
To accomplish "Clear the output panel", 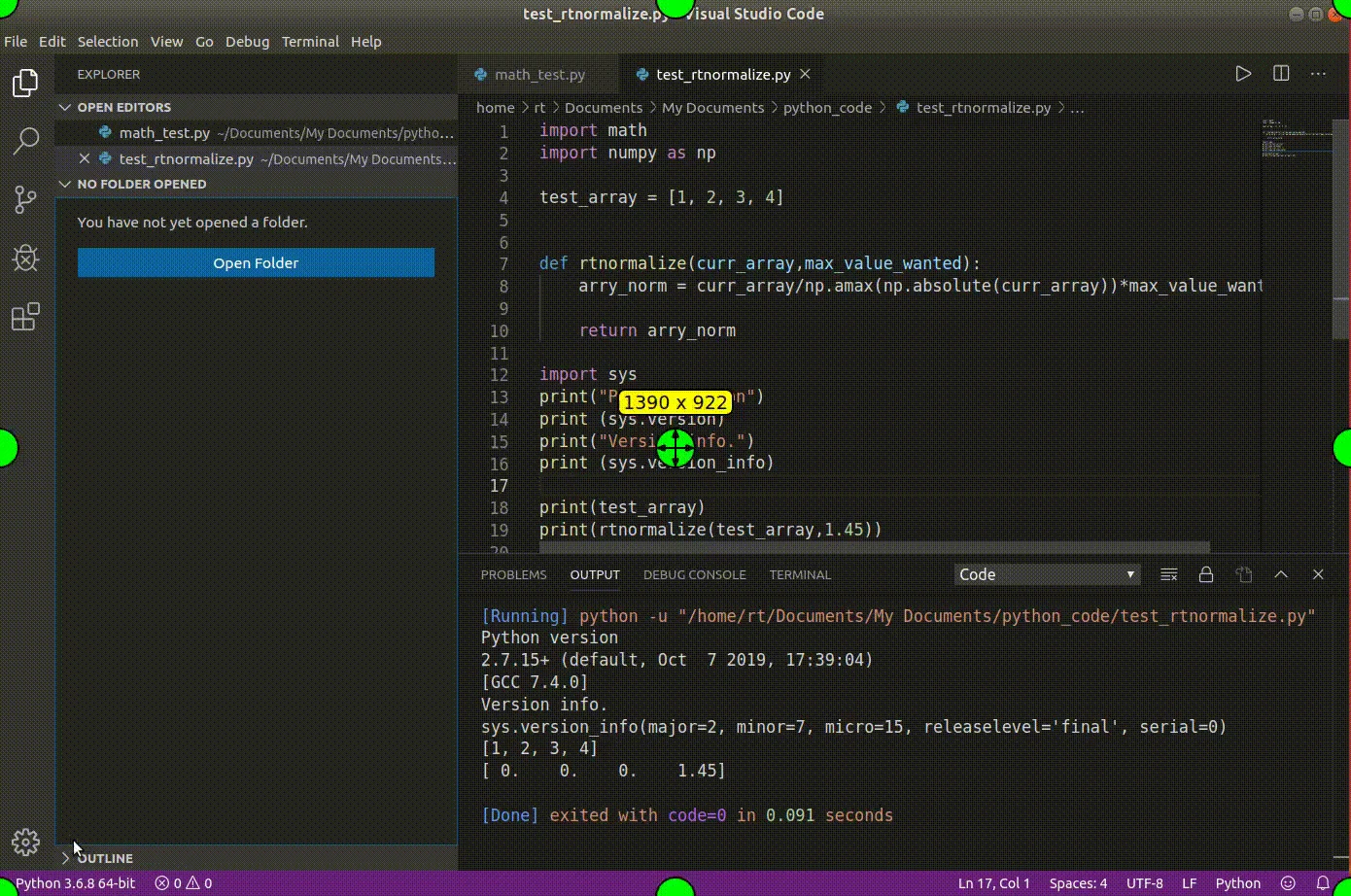I will pyautogui.click(x=1169, y=574).
